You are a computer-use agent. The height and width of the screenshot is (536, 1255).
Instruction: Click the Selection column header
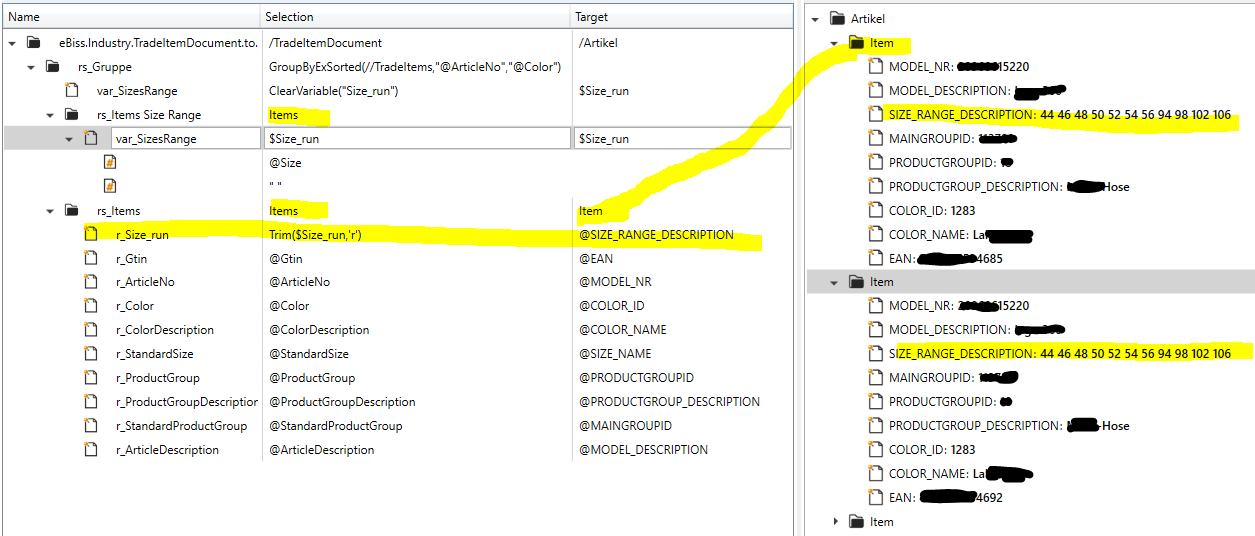coord(415,17)
